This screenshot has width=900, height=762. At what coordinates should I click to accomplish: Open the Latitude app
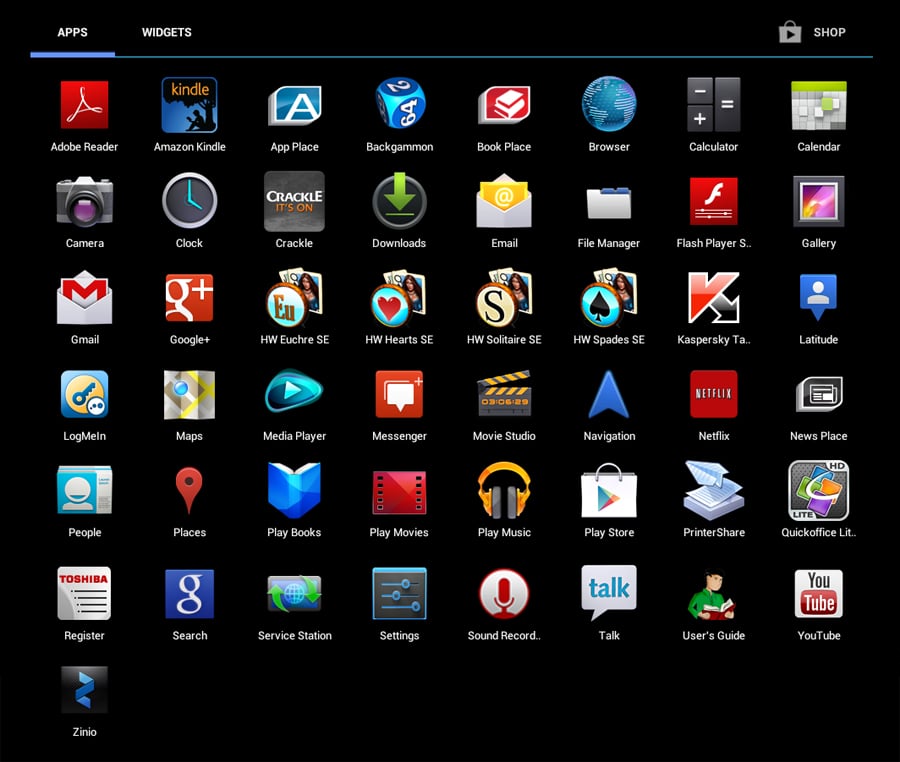818,297
